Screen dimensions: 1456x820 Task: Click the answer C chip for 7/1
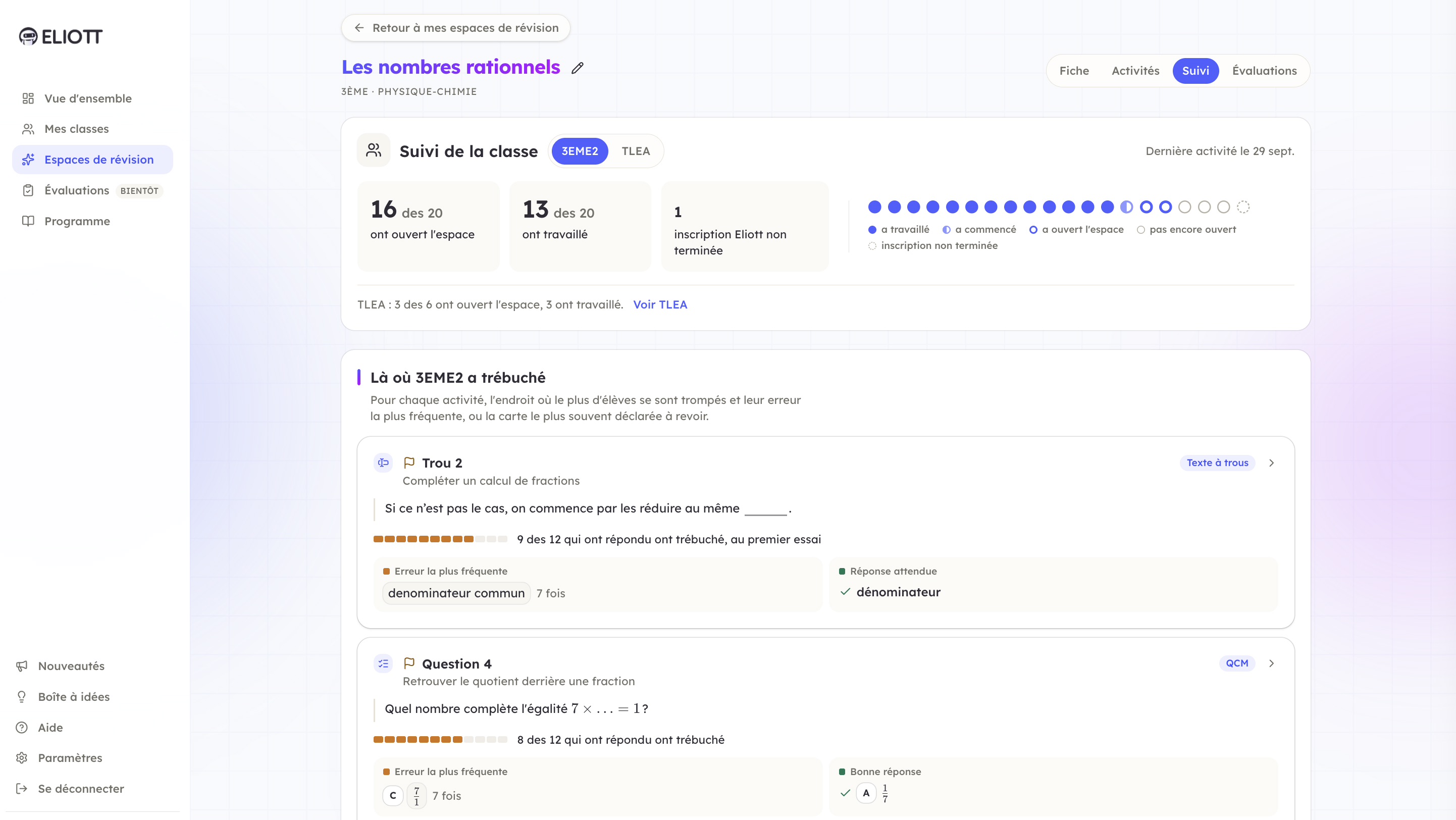pos(393,796)
